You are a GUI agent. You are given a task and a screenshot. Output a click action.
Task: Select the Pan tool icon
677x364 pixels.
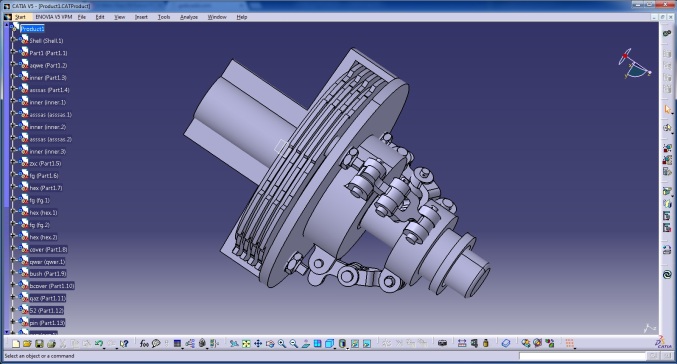(x=258, y=344)
